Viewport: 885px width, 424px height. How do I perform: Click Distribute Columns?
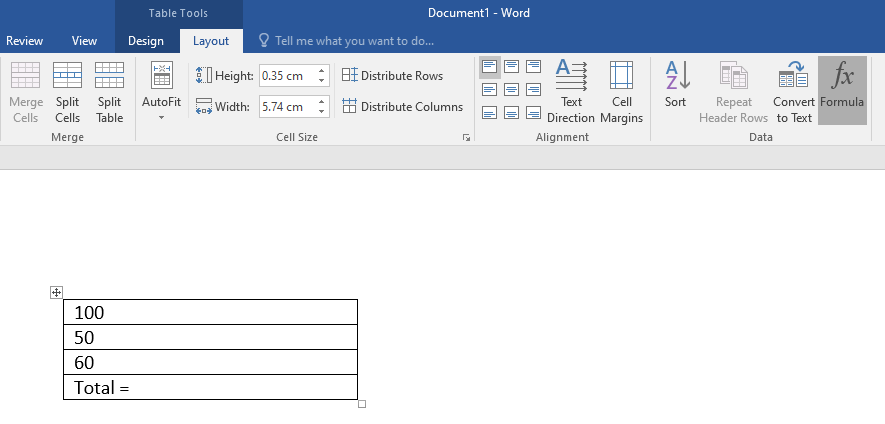tap(402, 107)
